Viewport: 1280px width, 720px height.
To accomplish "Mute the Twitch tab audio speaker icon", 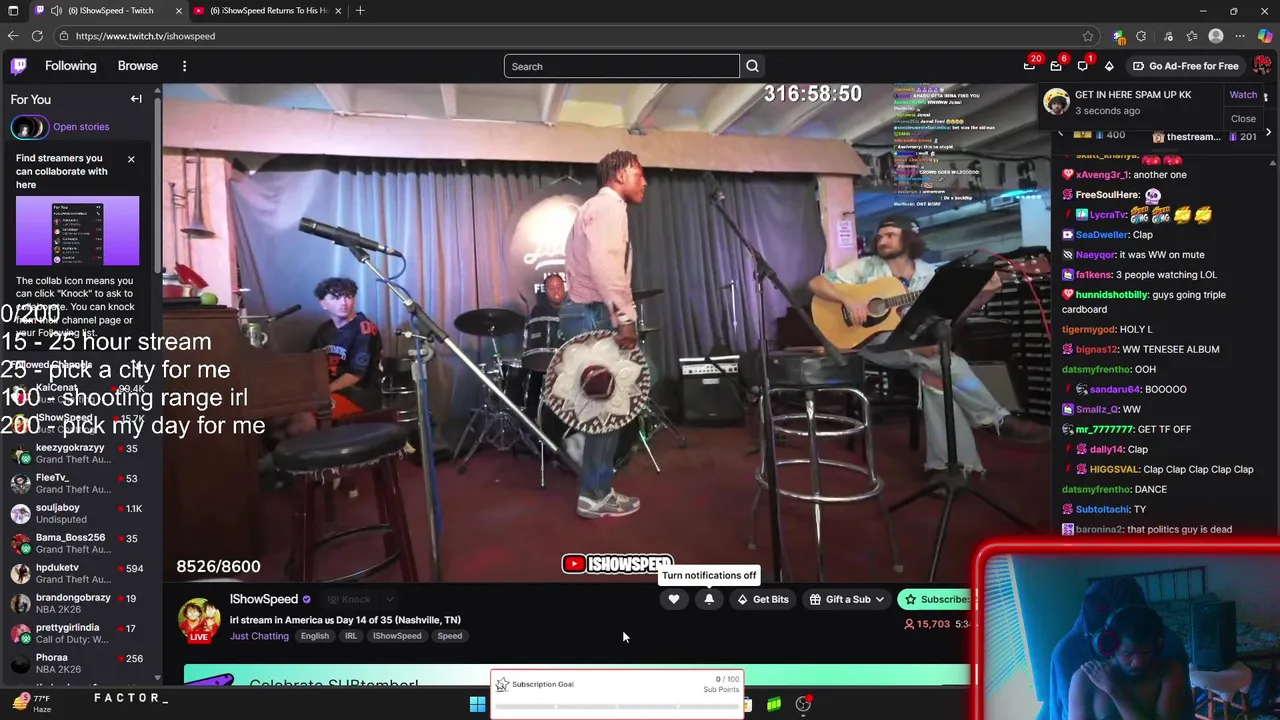I will pos(56,10).
